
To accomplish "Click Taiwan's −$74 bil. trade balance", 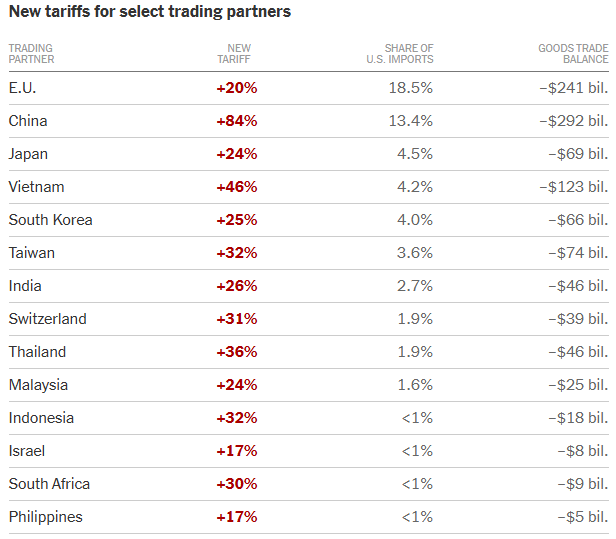I will click(x=578, y=253).
